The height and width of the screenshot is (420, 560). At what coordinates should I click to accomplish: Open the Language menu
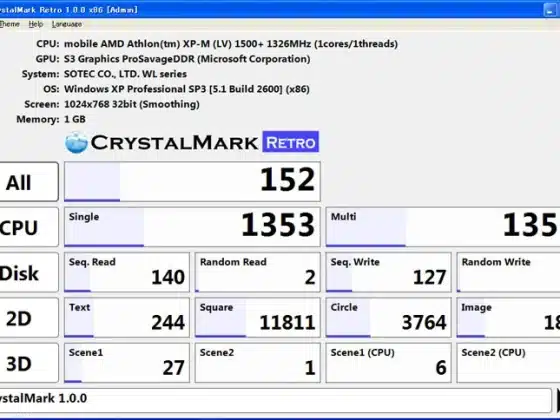[x=67, y=24]
